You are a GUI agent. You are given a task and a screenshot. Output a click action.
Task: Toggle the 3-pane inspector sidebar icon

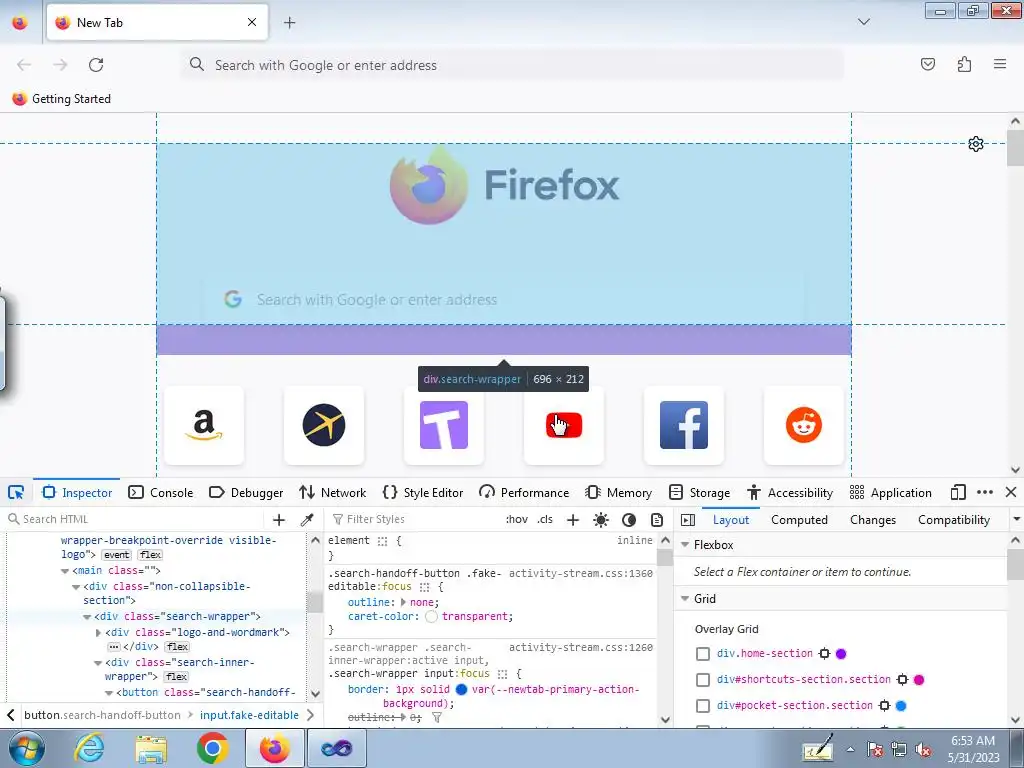tap(688, 520)
